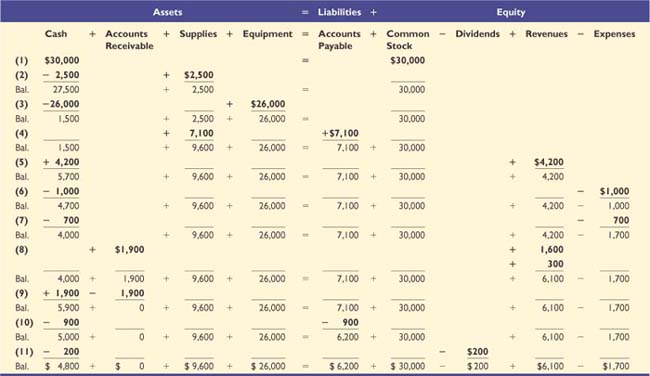
Task: Click the $1,000 Expenses entry in row (6)
Action: coord(614,192)
